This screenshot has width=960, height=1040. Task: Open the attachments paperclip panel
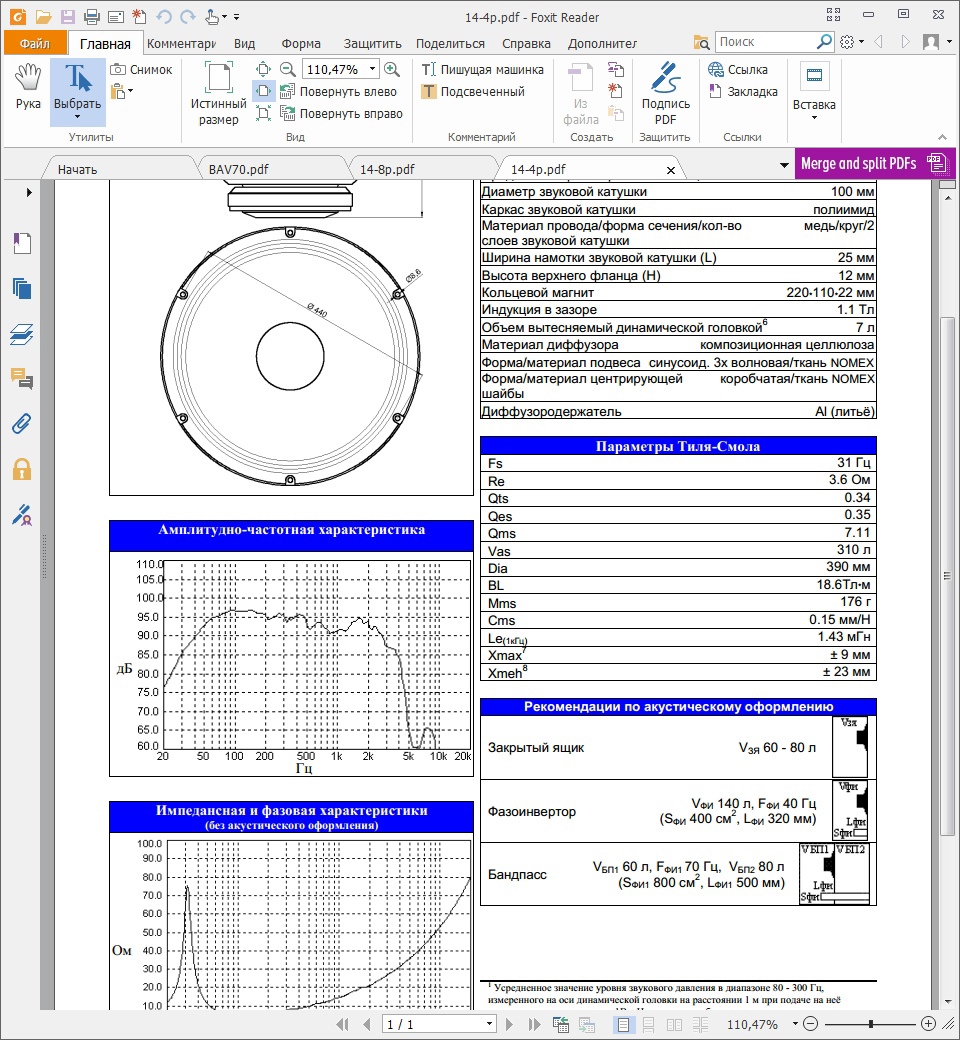(x=22, y=423)
